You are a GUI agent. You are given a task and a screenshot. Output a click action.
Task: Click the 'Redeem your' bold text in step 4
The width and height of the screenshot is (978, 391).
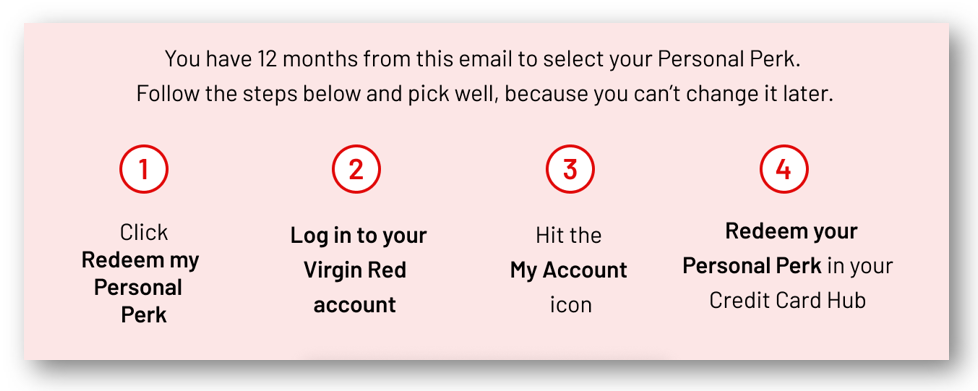point(791,231)
